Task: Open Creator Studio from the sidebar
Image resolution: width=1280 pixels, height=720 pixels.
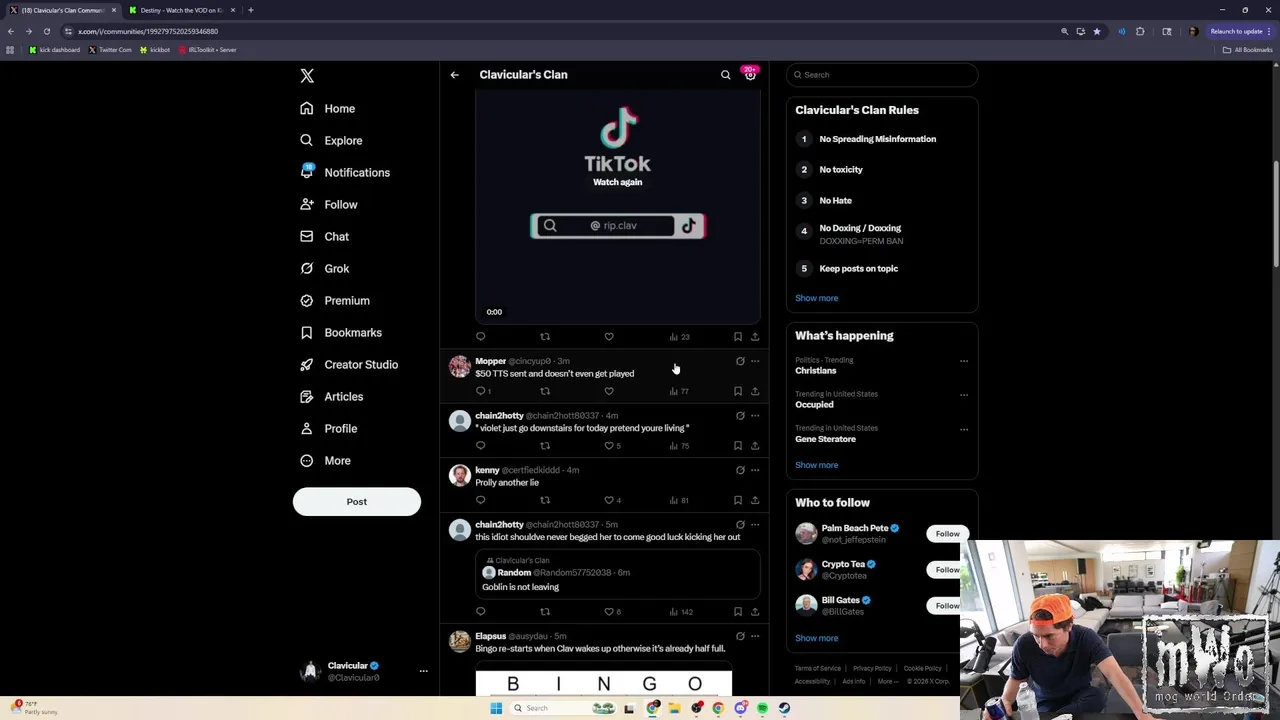Action: [x=349, y=364]
